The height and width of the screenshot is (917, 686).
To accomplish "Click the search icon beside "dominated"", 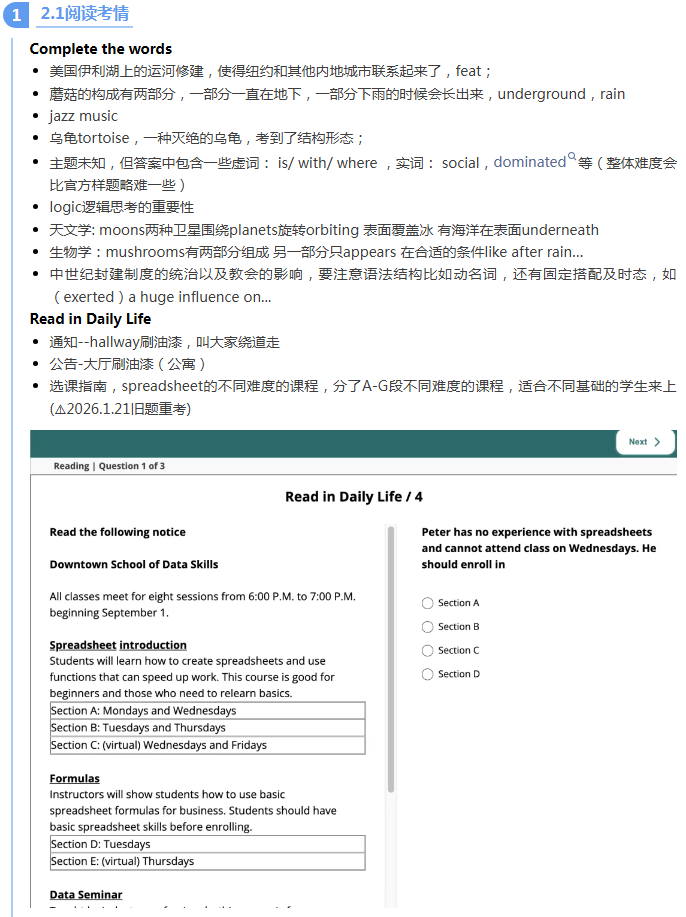I will click(572, 157).
